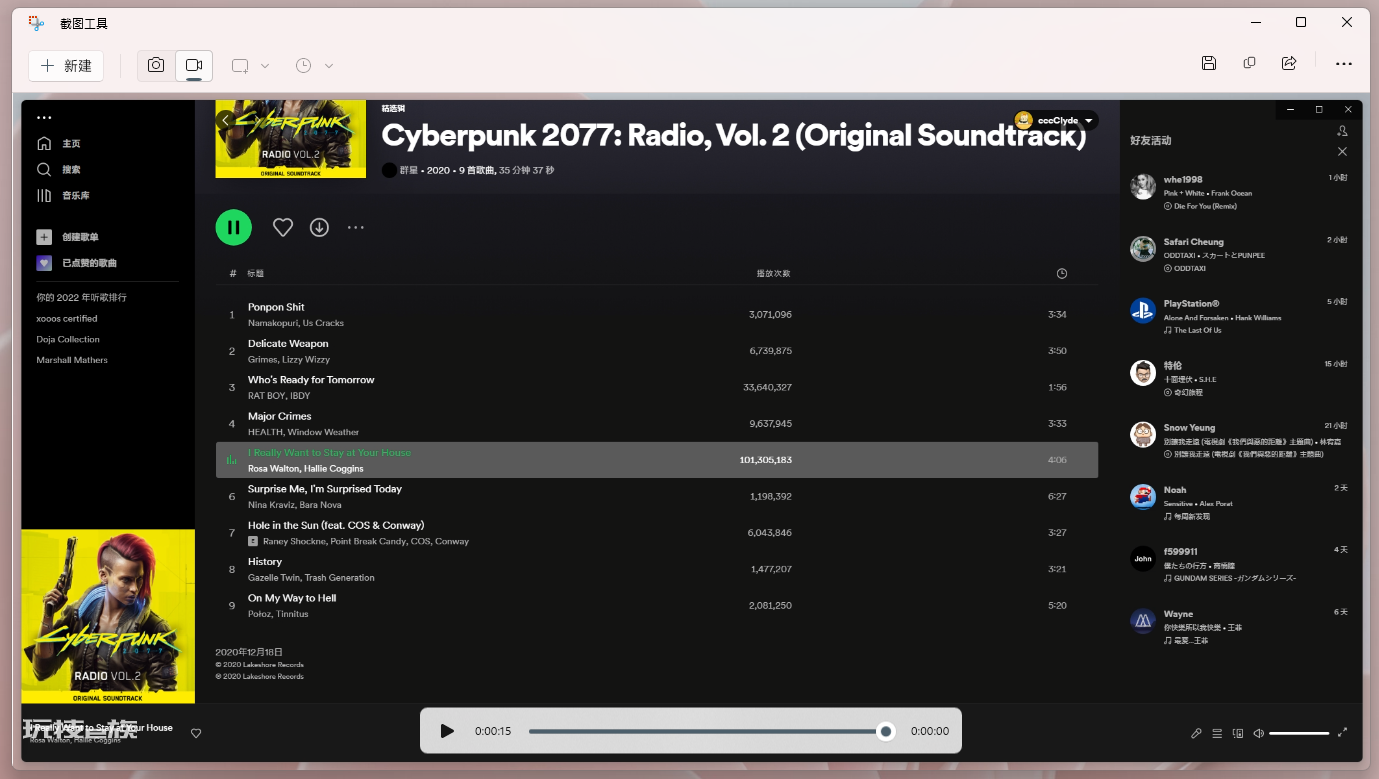Click the duration clock column header
Screen dimensions: 1379x779
point(1062,274)
